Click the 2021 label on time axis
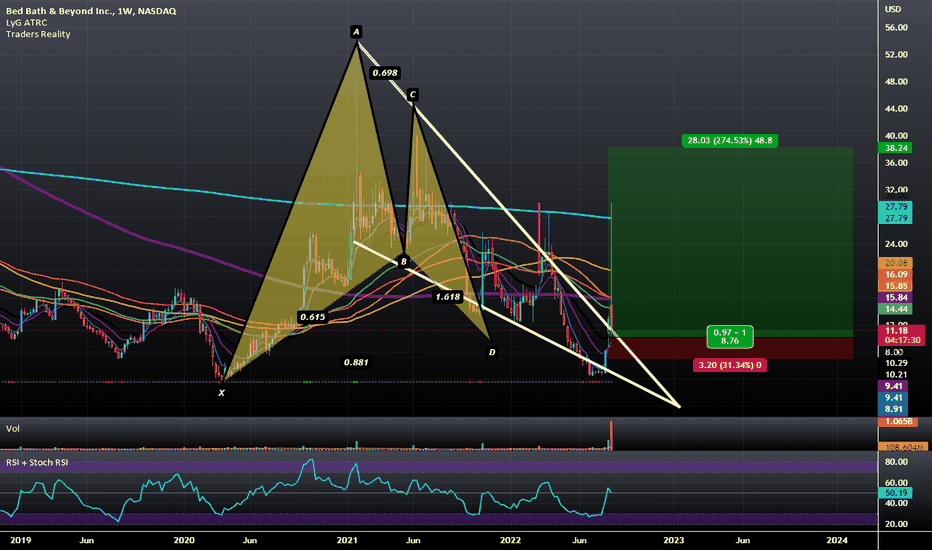Image resolution: width=932 pixels, height=550 pixels. point(347,540)
